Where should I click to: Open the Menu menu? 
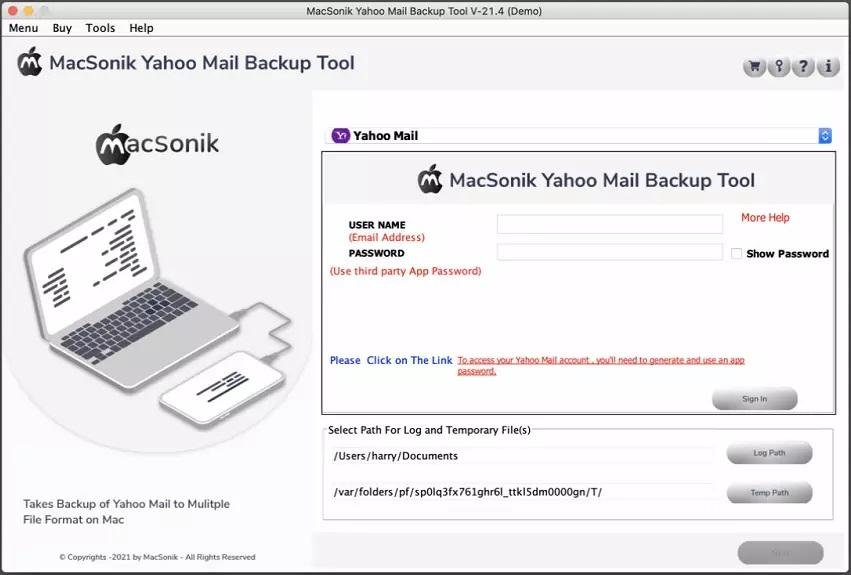point(23,28)
